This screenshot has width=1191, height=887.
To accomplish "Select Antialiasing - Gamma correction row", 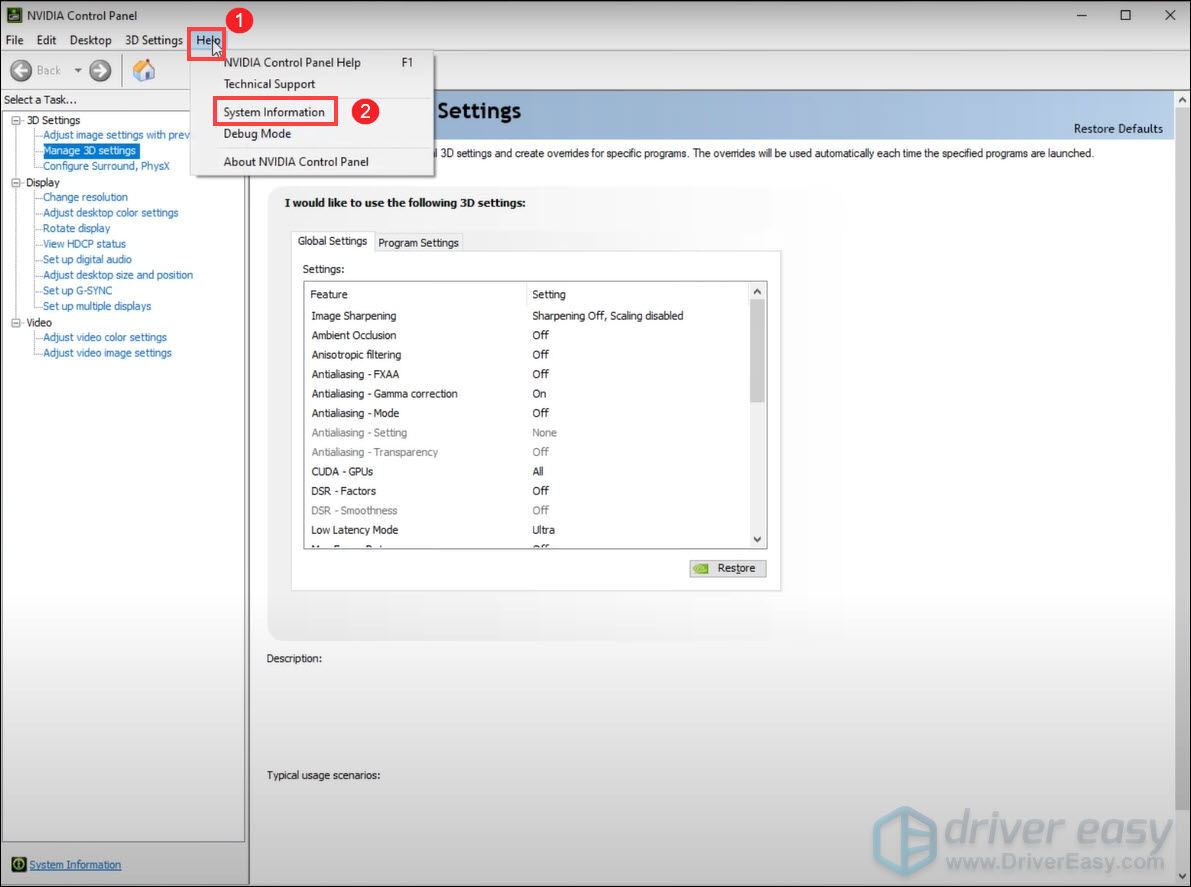I will point(527,393).
